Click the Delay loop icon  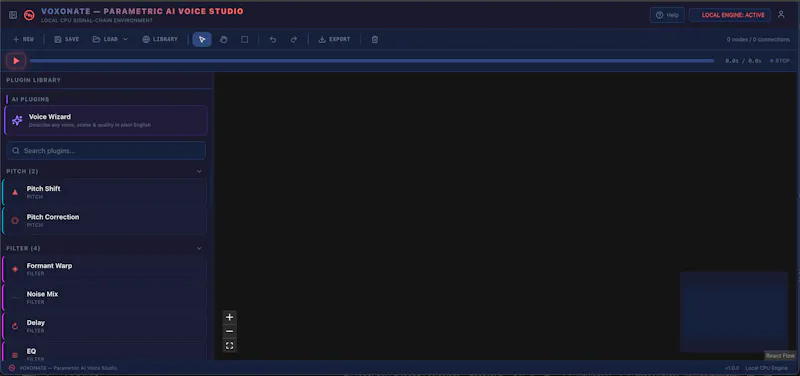pyautogui.click(x=15, y=327)
